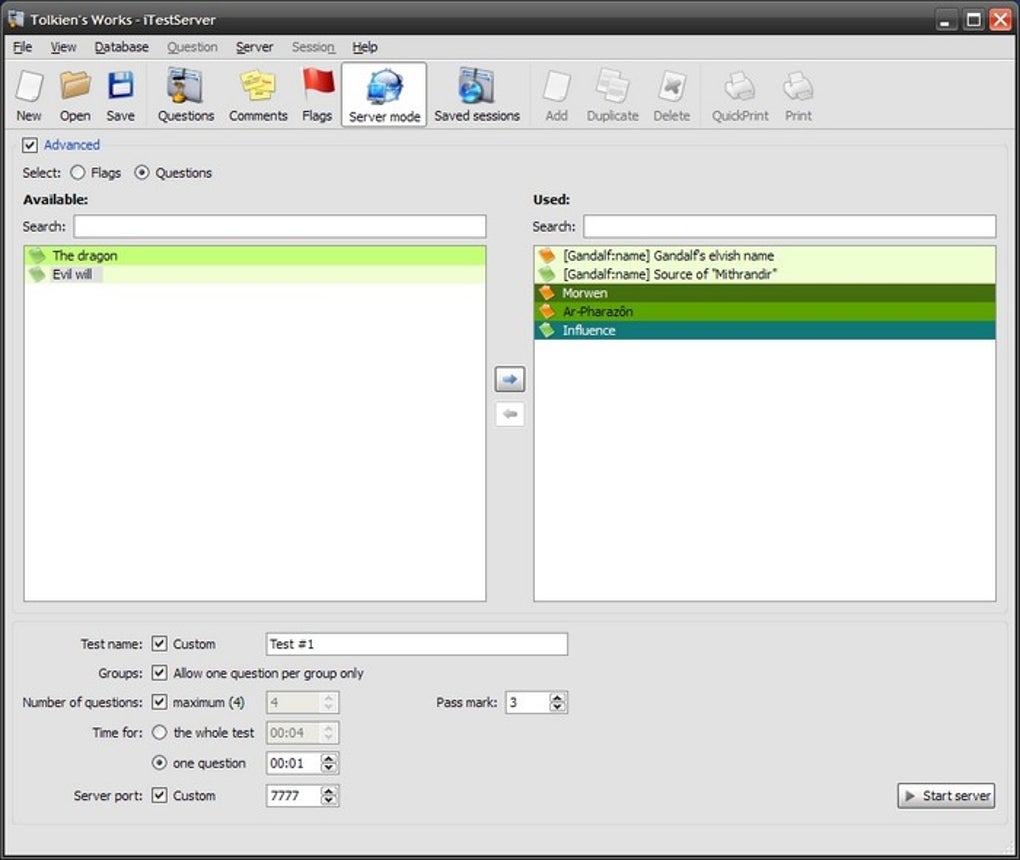Click the left arrow remove button

(510, 414)
